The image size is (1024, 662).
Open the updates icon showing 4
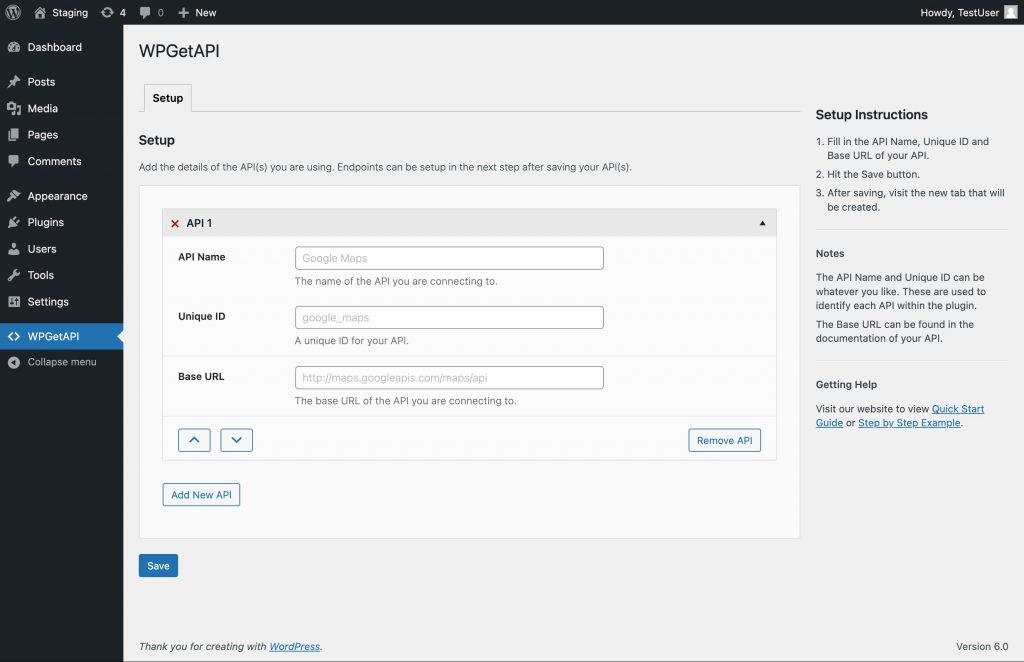[x=113, y=12]
